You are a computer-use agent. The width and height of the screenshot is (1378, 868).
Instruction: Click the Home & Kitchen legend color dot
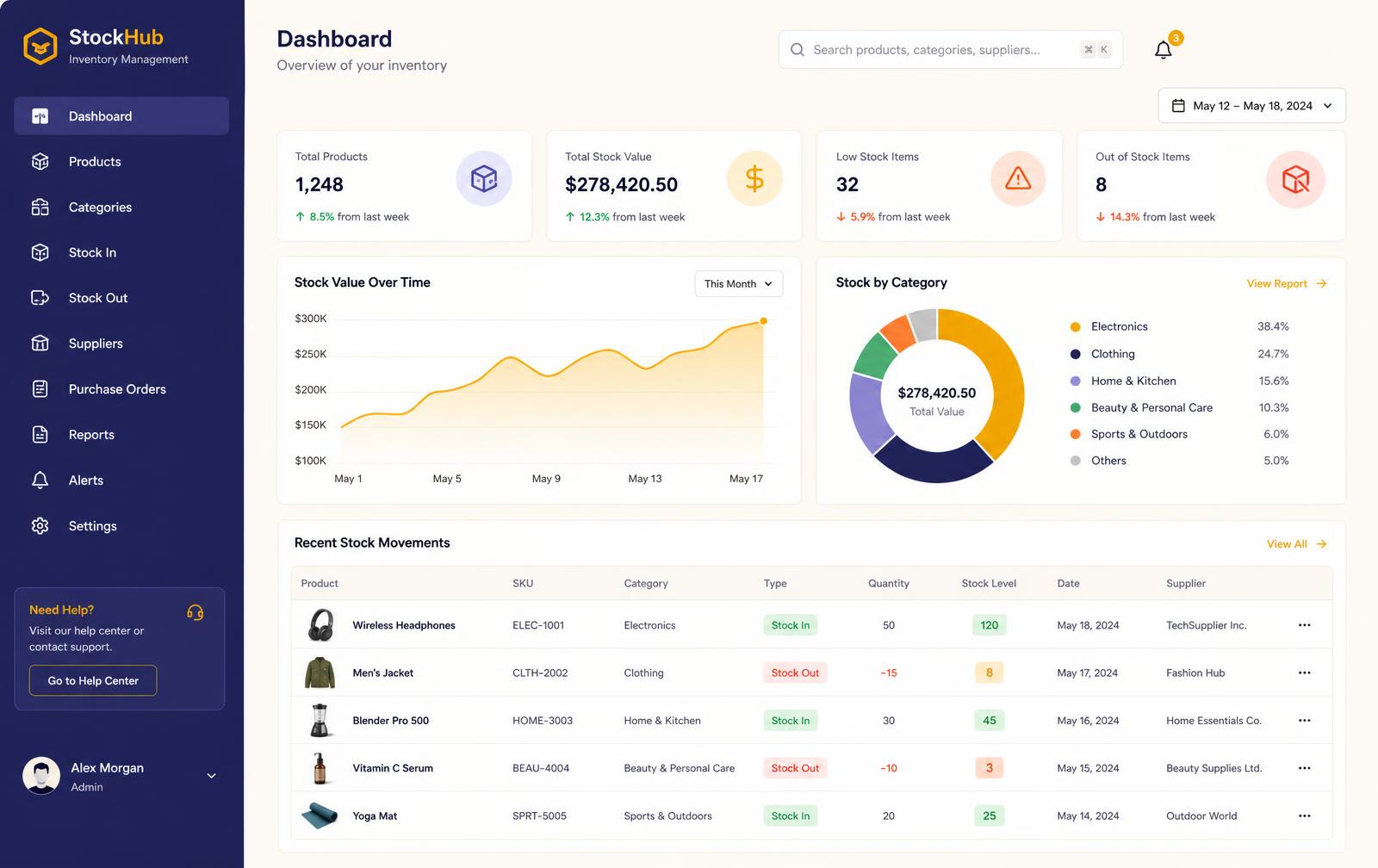pyautogui.click(x=1075, y=381)
